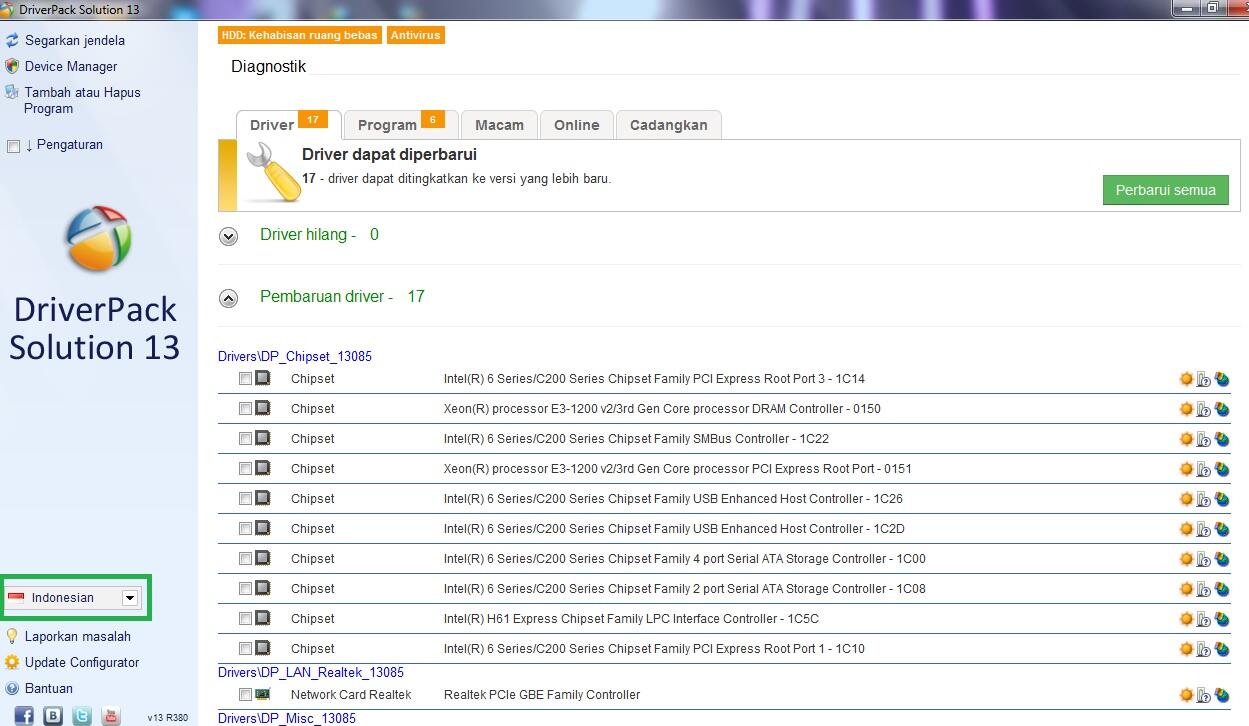
Task: Click the 'Perbarui semua' button
Action: pos(1166,190)
